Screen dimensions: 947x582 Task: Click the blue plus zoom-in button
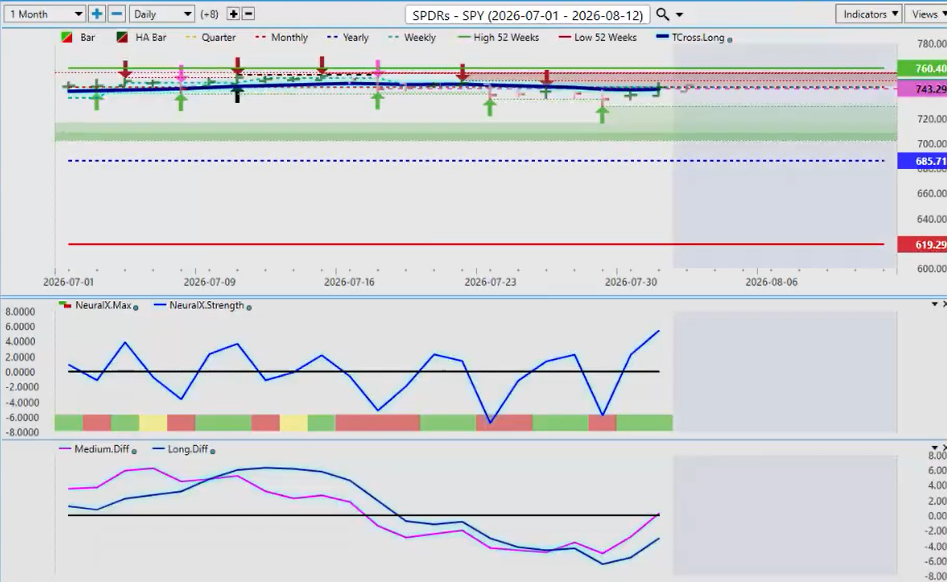pos(97,14)
